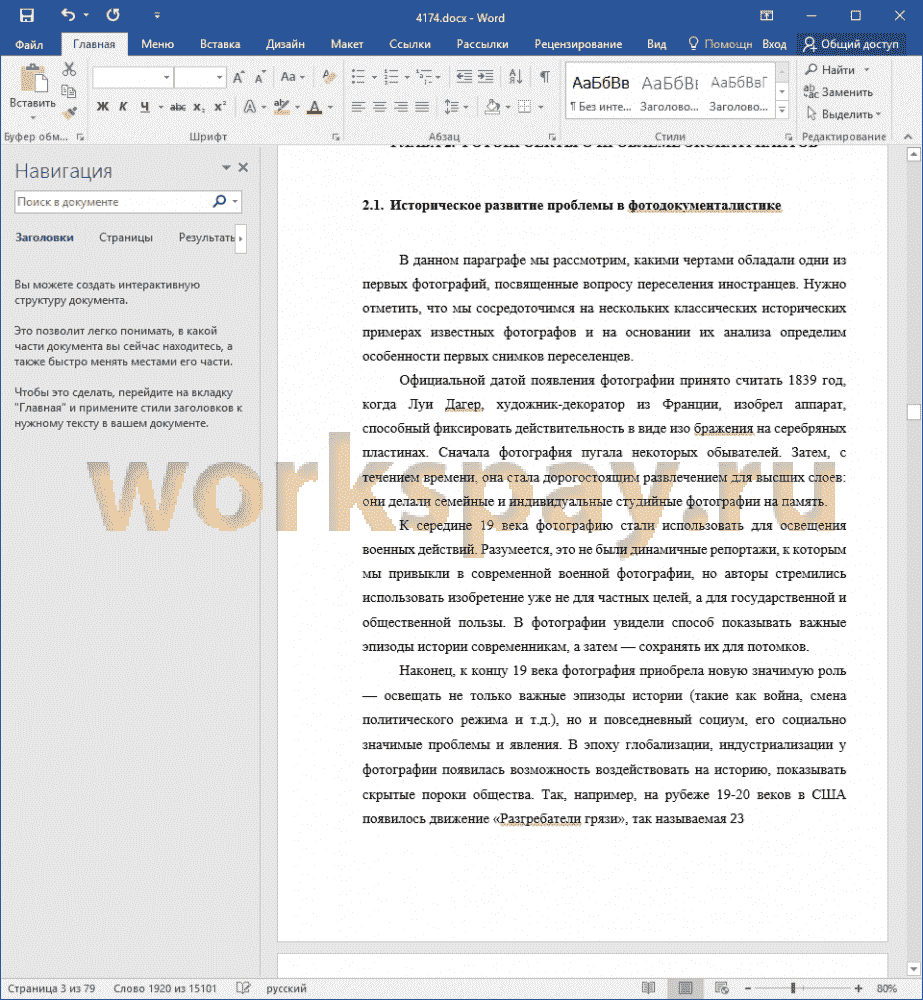Switch to the Макет ribbon tab

[x=347, y=44]
